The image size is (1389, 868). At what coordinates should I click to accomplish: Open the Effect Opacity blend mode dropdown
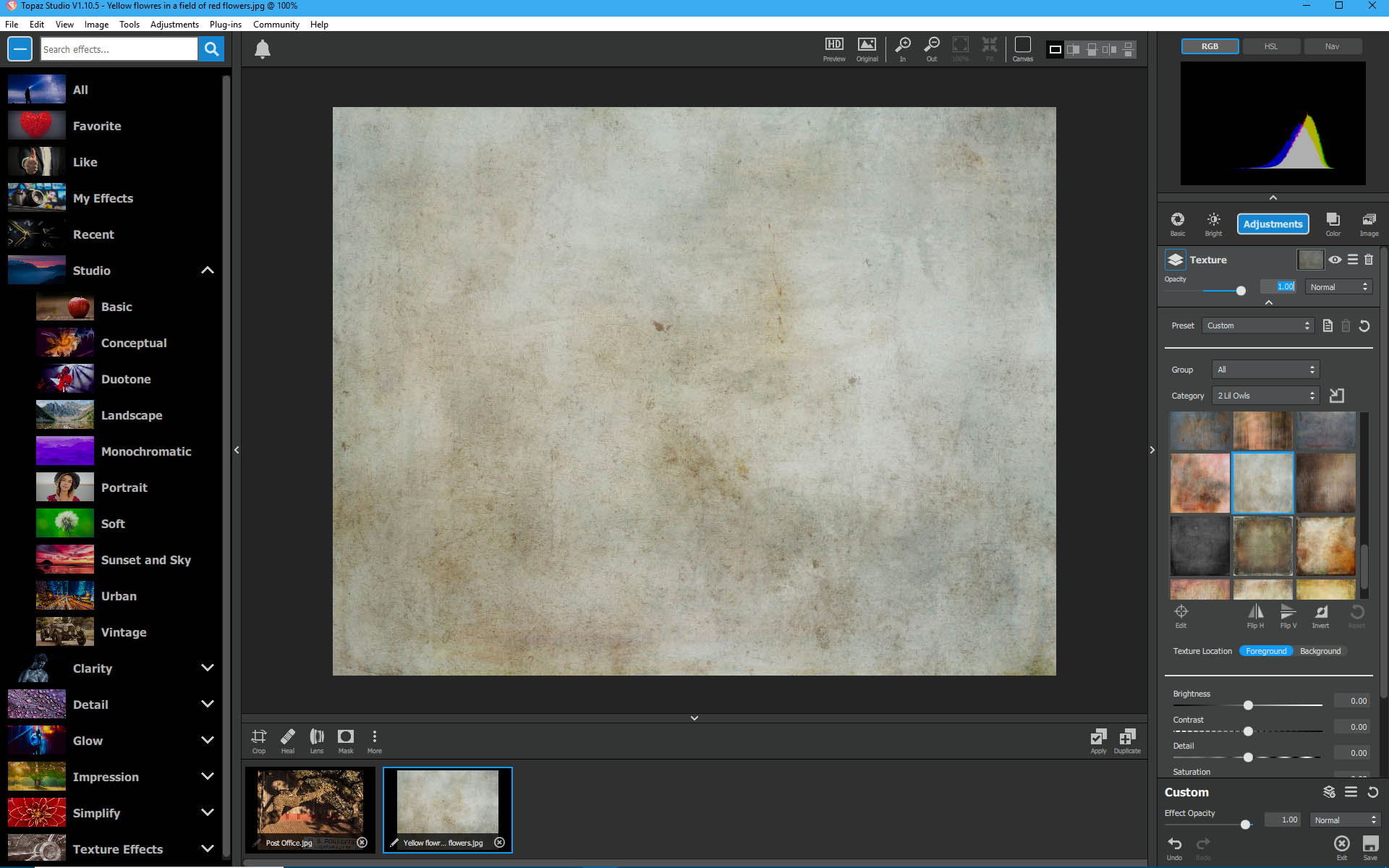pos(1346,820)
